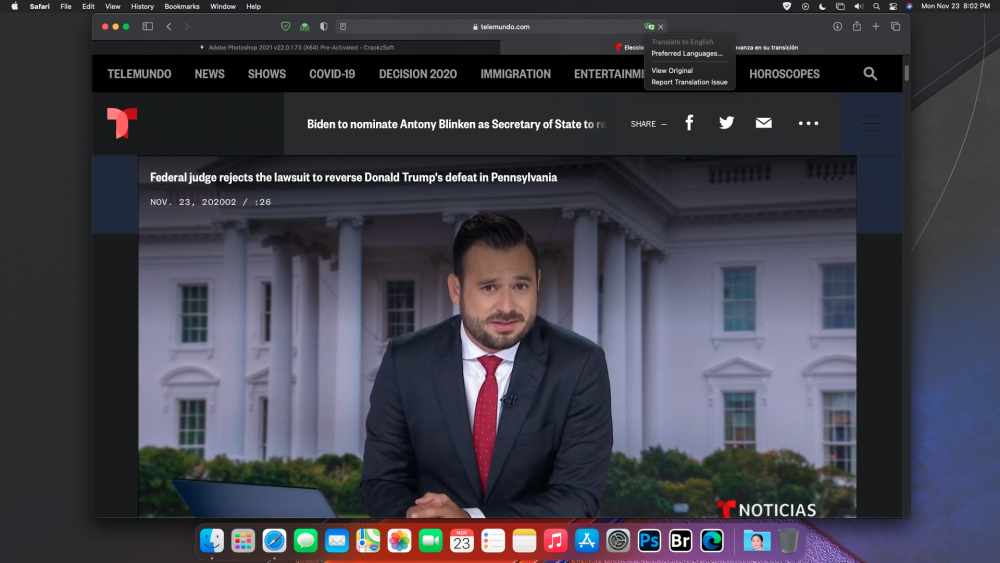Open the History menu

pyautogui.click(x=142, y=6)
